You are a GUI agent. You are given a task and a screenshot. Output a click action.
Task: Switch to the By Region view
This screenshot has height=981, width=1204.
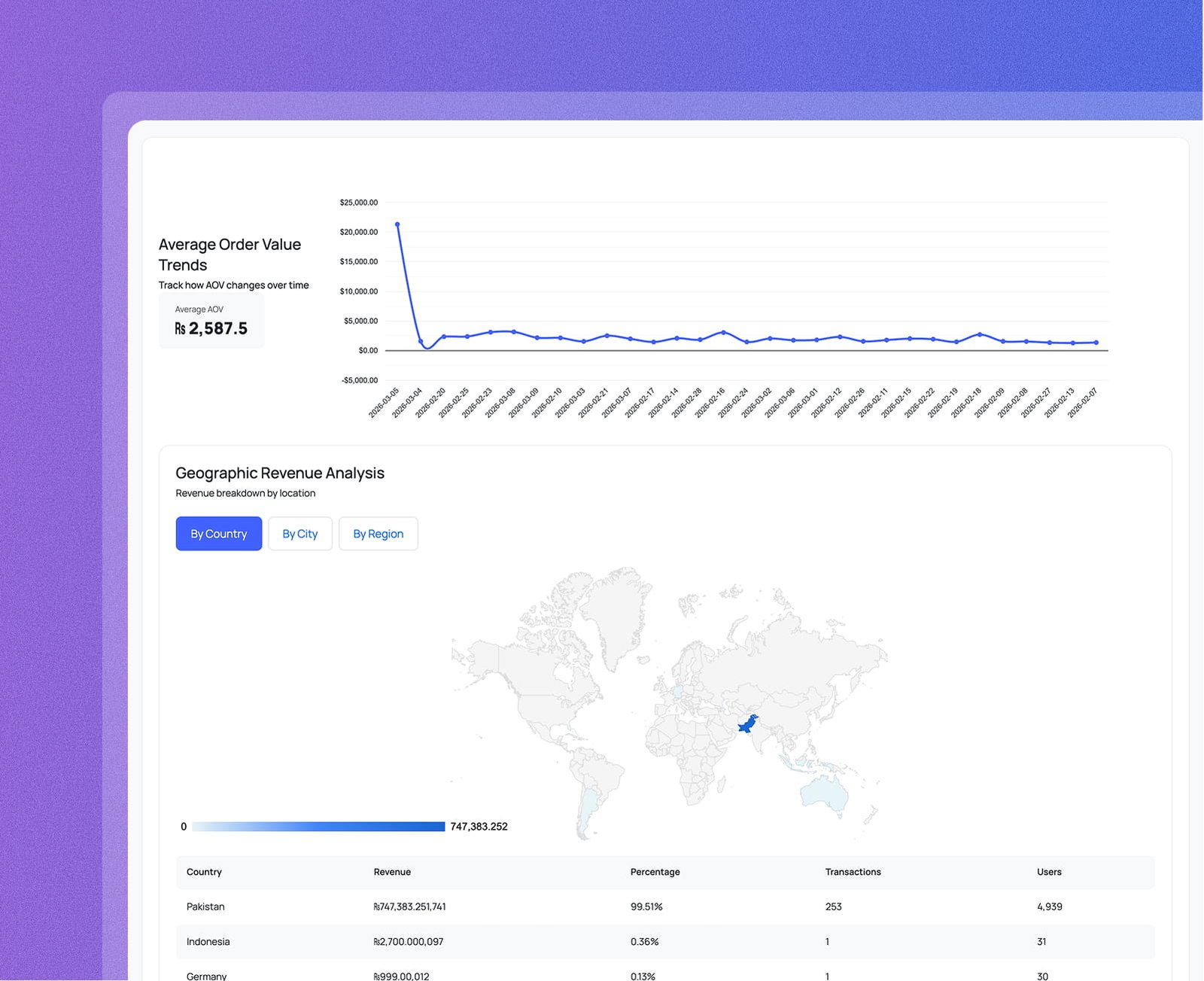pyautogui.click(x=379, y=534)
